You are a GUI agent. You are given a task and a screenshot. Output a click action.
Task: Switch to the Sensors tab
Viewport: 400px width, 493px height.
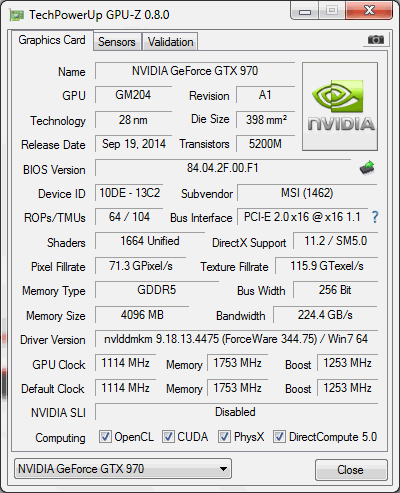[x=117, y=42]
